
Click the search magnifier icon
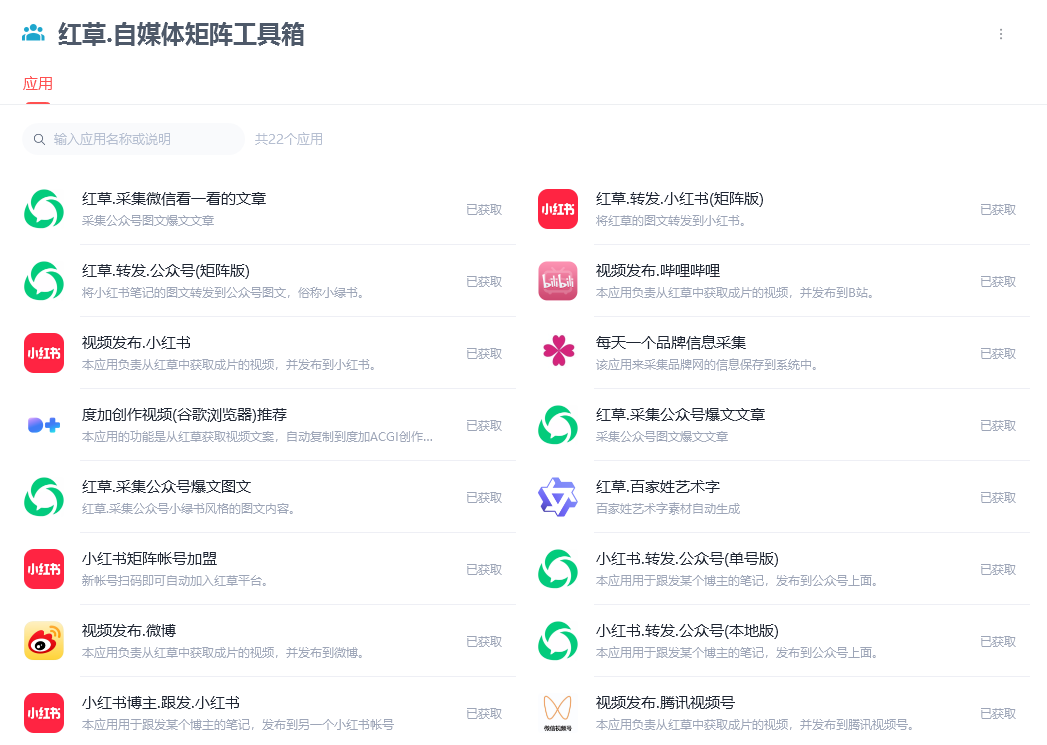[39, 140]
